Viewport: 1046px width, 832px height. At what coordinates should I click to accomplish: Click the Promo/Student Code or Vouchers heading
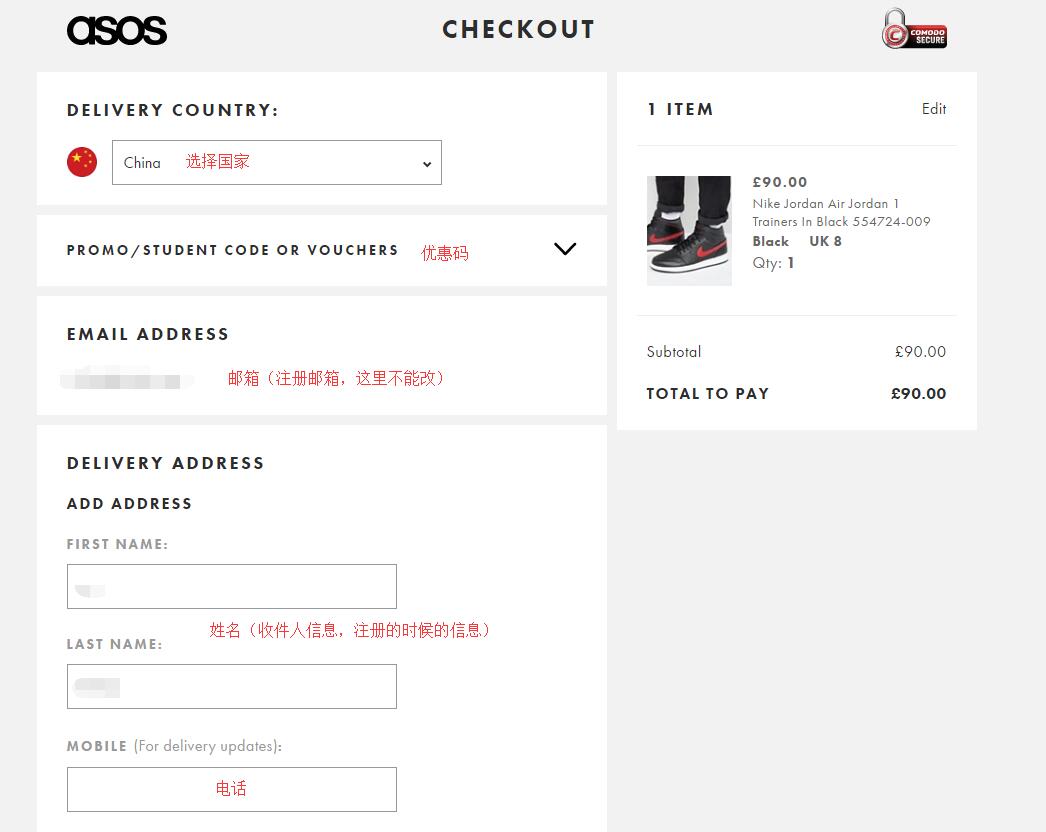(232, 250)
